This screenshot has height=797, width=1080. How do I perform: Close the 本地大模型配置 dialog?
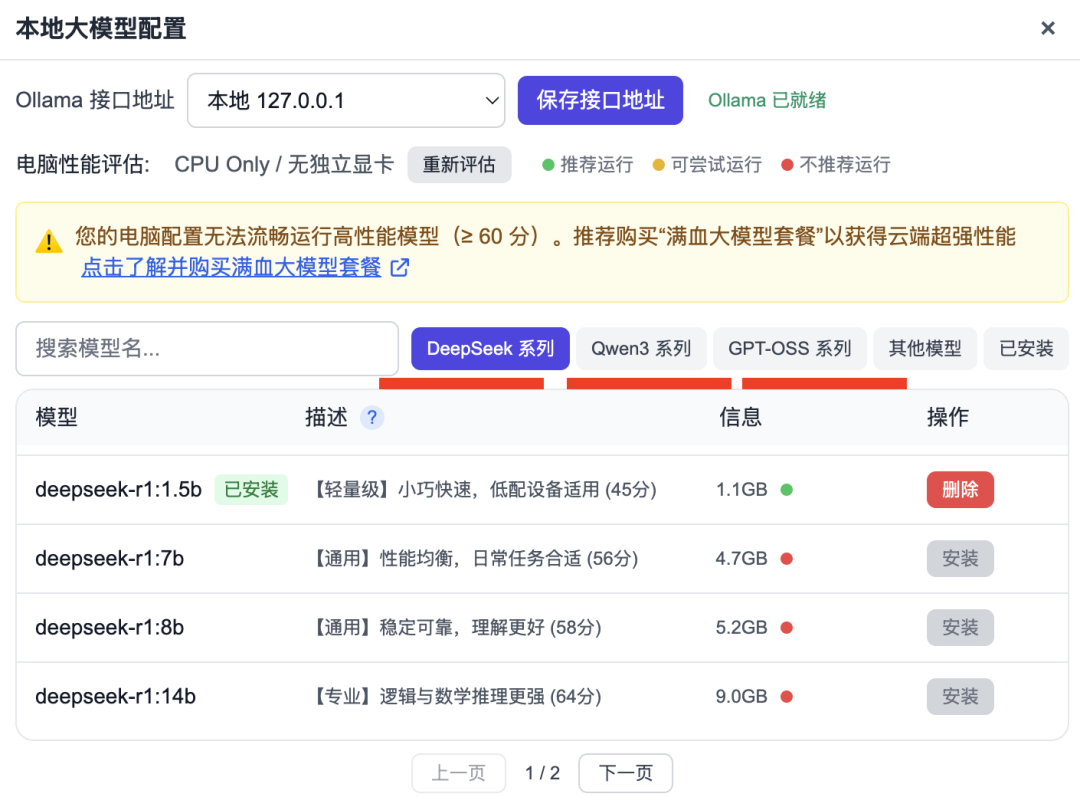[1048, 28]
